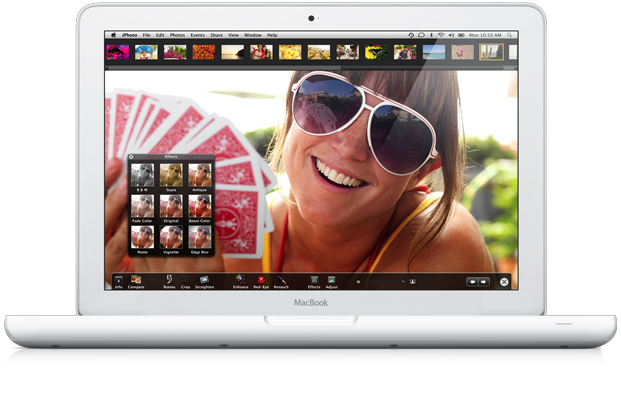This screenshot has height=393, width=621.
Task: Apply the Antique effect
Action: (200, 177)
